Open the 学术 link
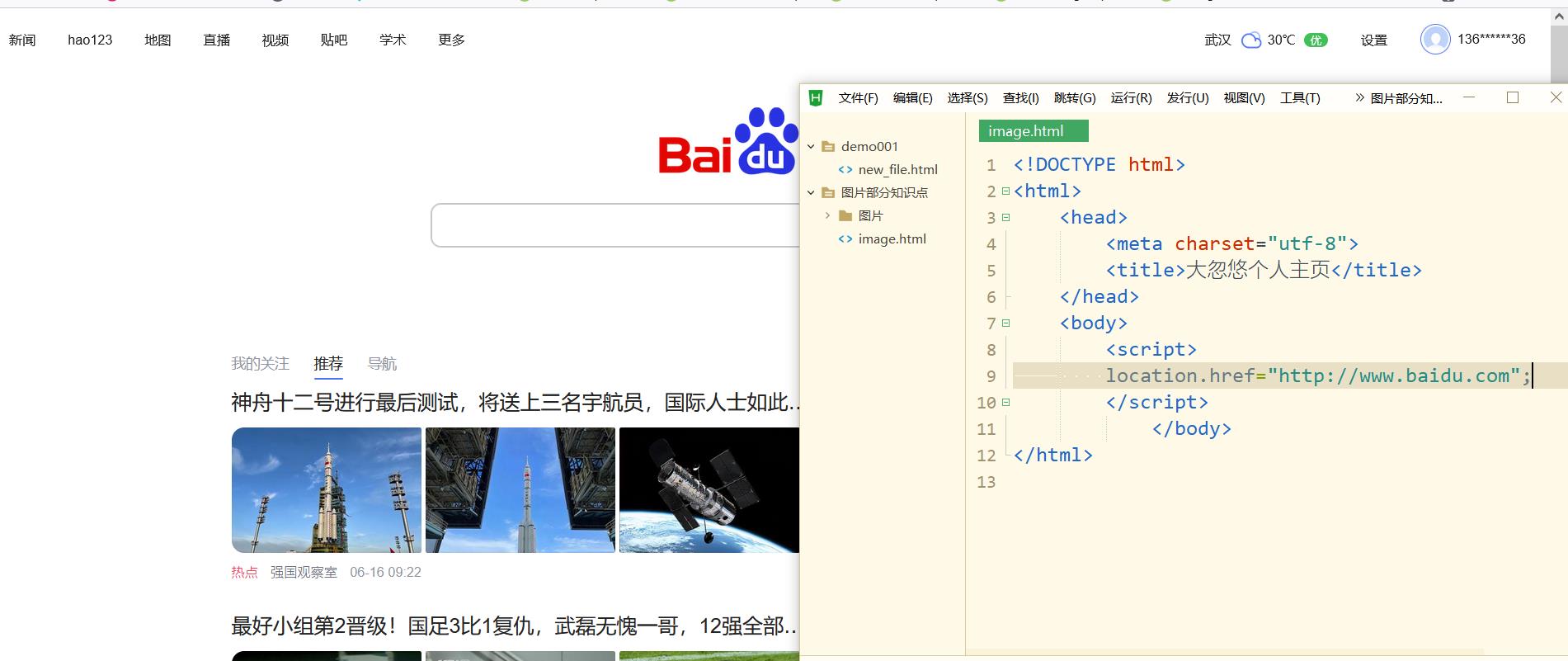Viewport: 1568px width, 661px height. [x=393, y=40]
